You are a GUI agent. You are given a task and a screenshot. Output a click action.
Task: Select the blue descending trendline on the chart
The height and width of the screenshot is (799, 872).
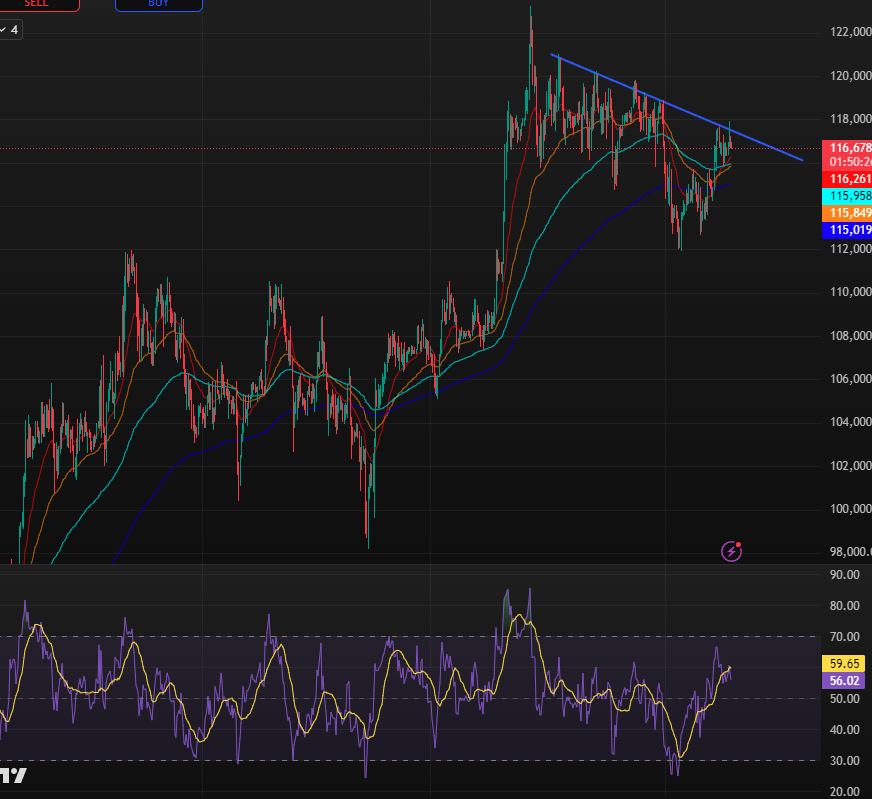pyautogui.click(x=676, y=108)
